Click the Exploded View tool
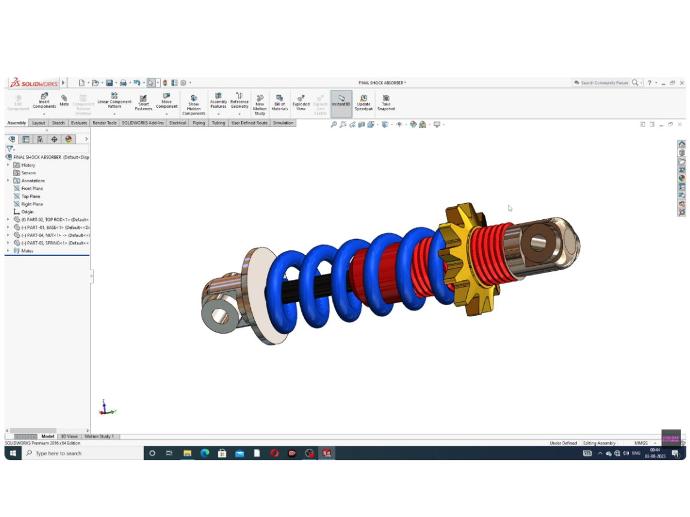This screenshot has width=690, height=517. coord(301,101)
